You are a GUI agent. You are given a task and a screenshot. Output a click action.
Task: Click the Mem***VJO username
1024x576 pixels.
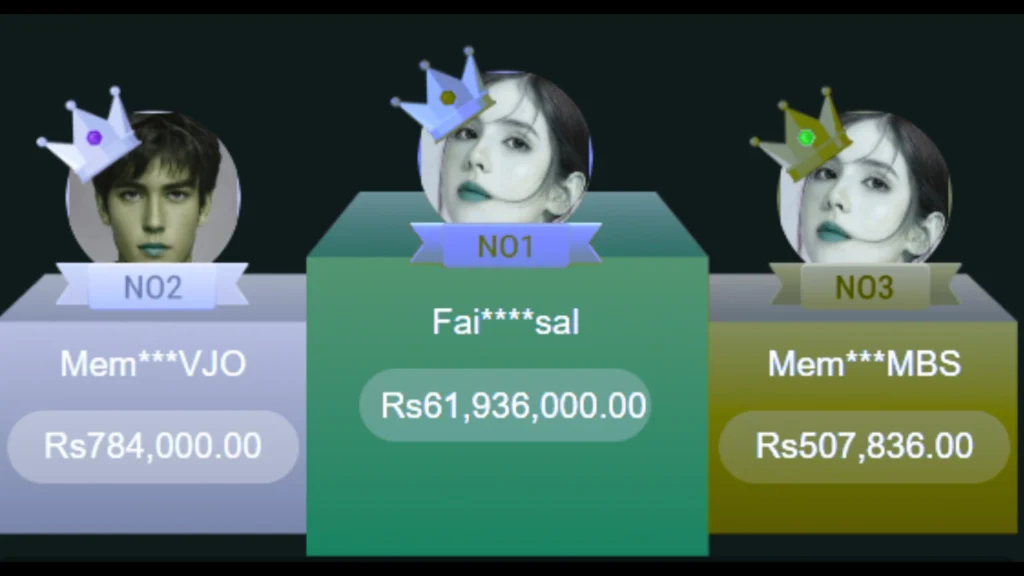pyautogui.click(x=153, y=364)
